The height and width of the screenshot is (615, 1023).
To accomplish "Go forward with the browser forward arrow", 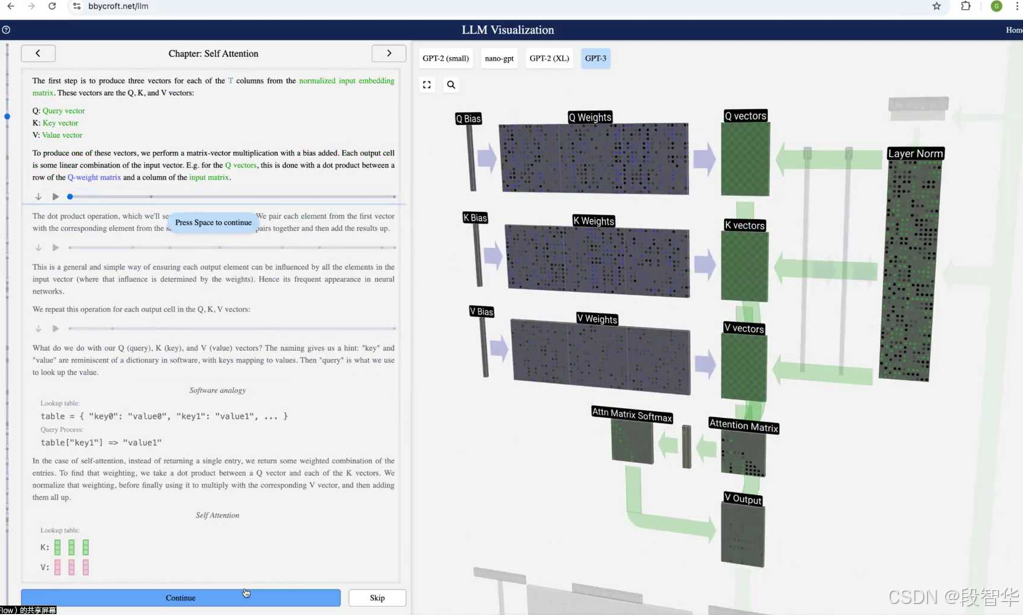I will click(x=31, y=6).
